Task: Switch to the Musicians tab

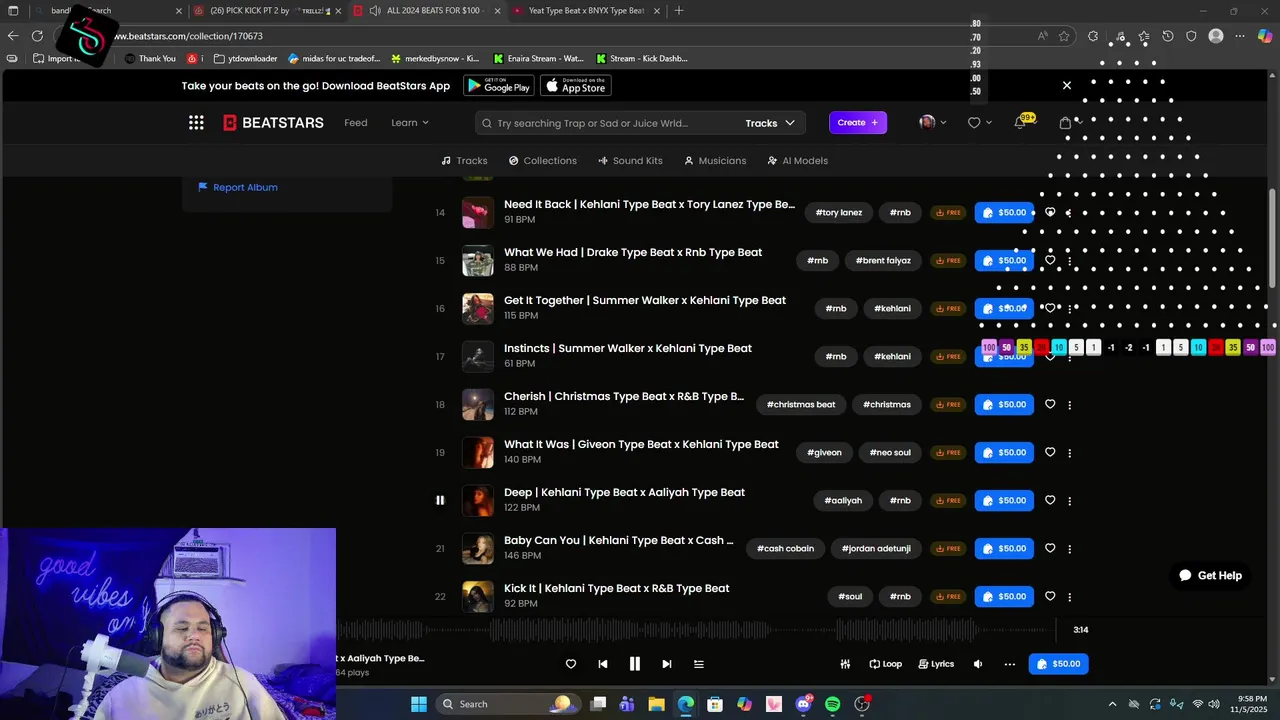Action: [716, 161]
